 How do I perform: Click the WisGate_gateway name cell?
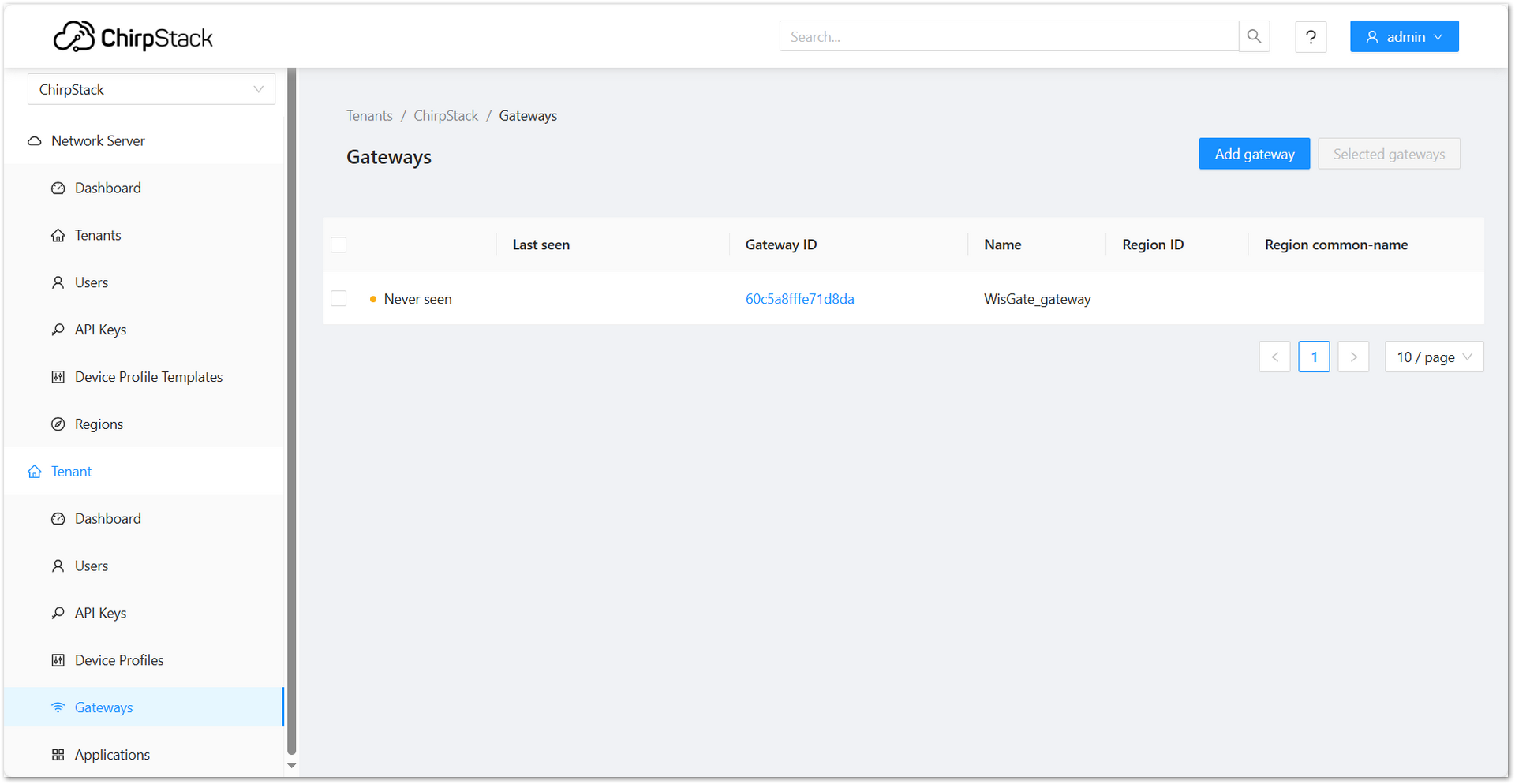tap(1037, 299)
